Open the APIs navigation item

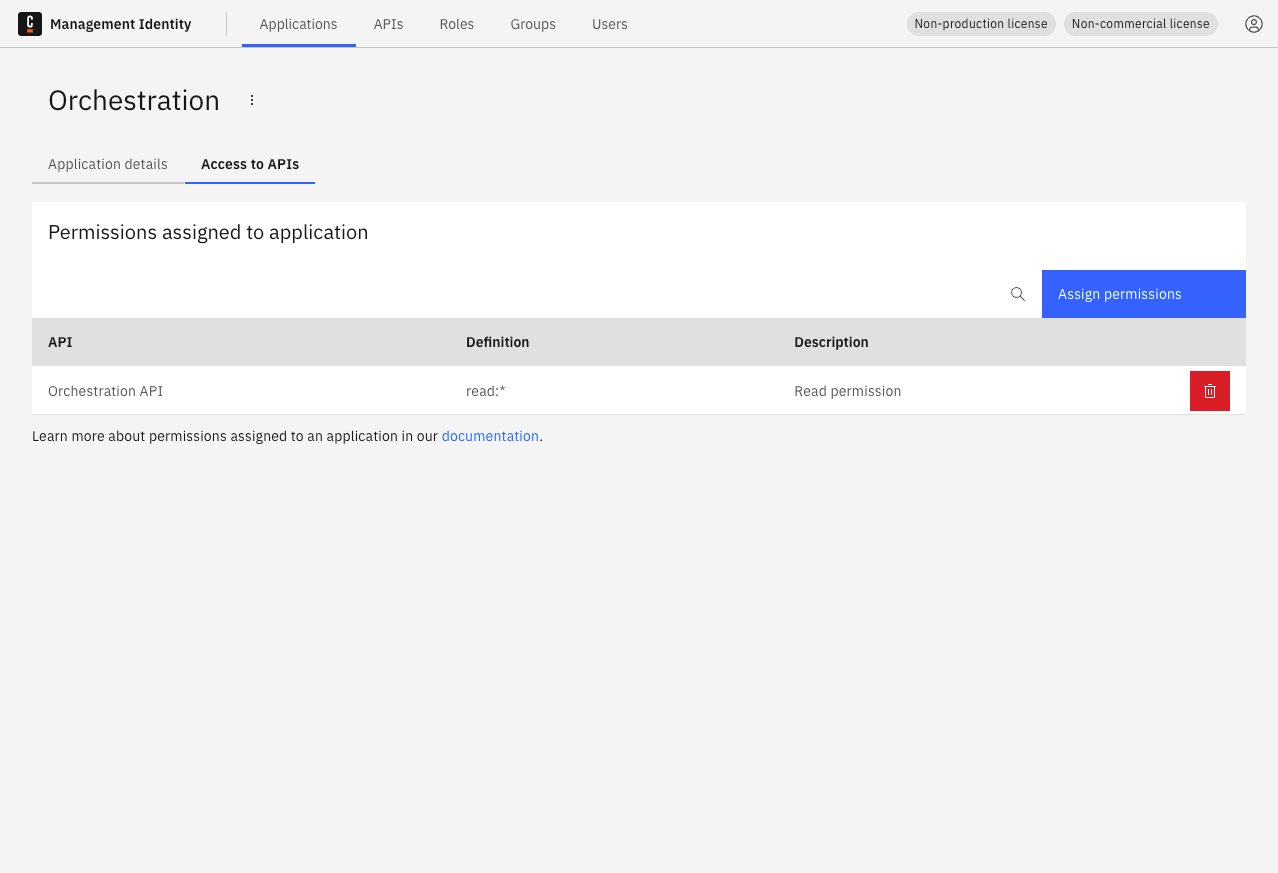click(388, 23)
